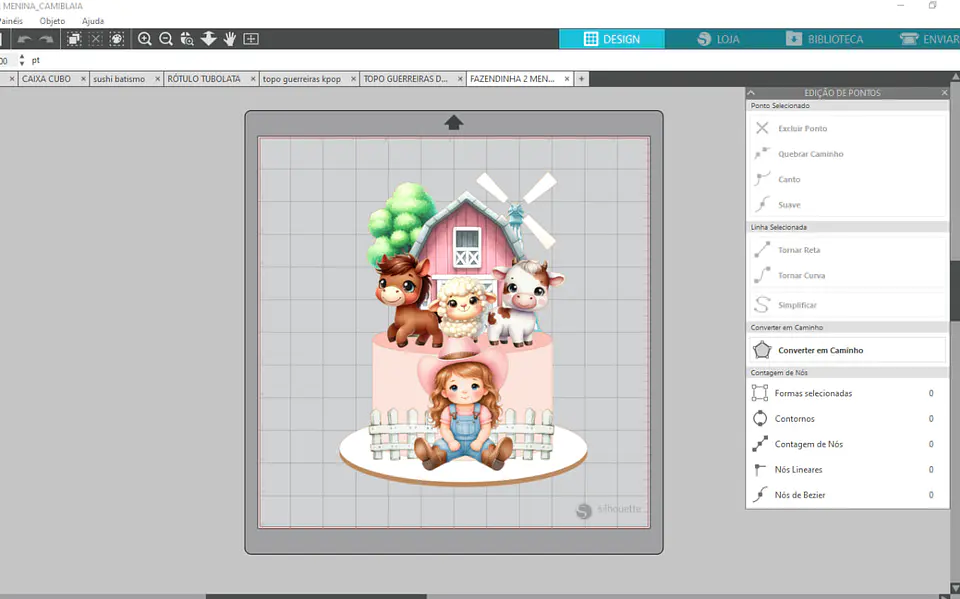
Task: Click the Nós Lineares icon
Action: pyautogui.click(x=760, y=469)
